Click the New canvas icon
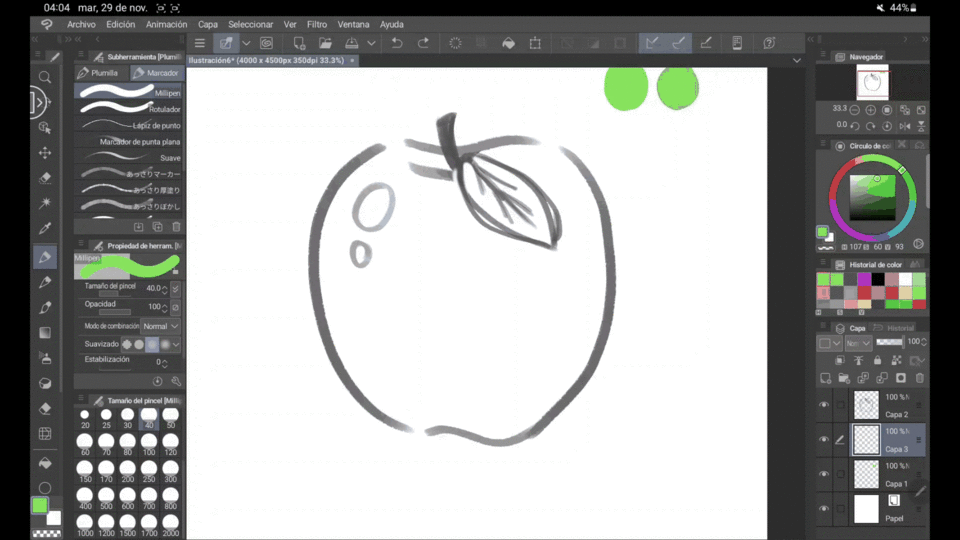This screenshot has height=540, width=960. (x=299, y=43)
